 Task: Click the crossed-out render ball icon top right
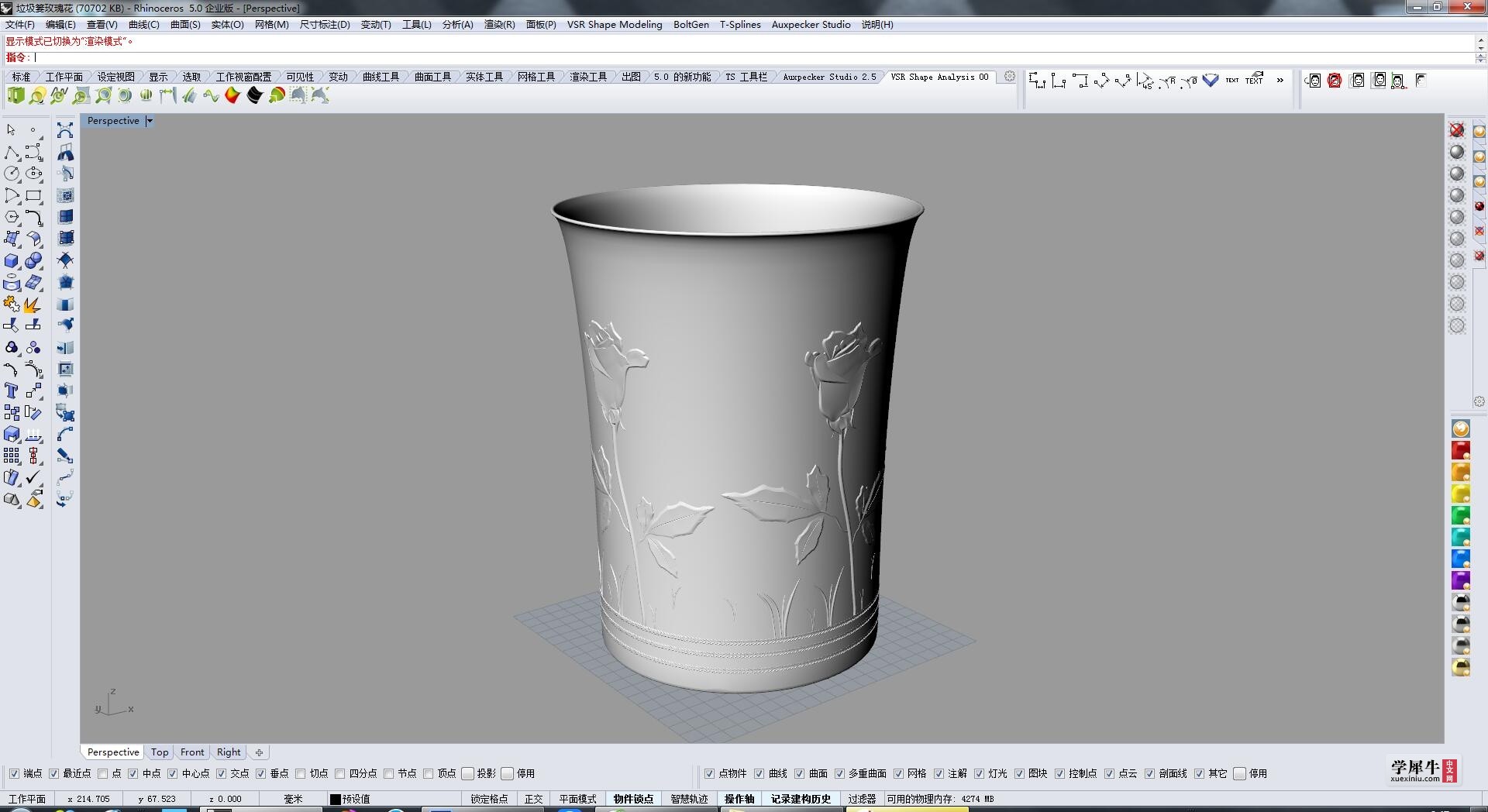click(x=1457, y=130)
